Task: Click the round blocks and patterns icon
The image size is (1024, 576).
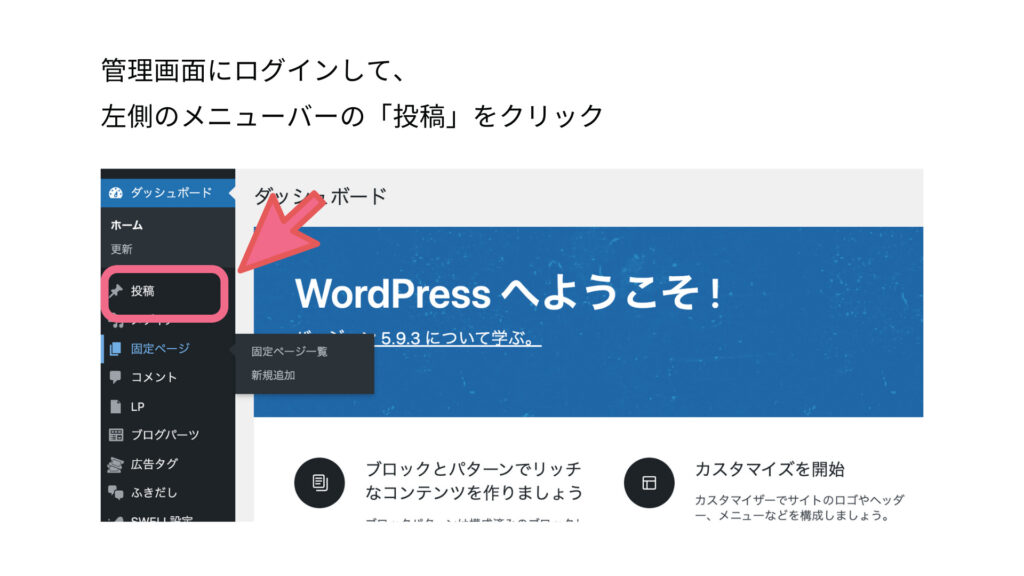Action: click(x=319, y=483)
